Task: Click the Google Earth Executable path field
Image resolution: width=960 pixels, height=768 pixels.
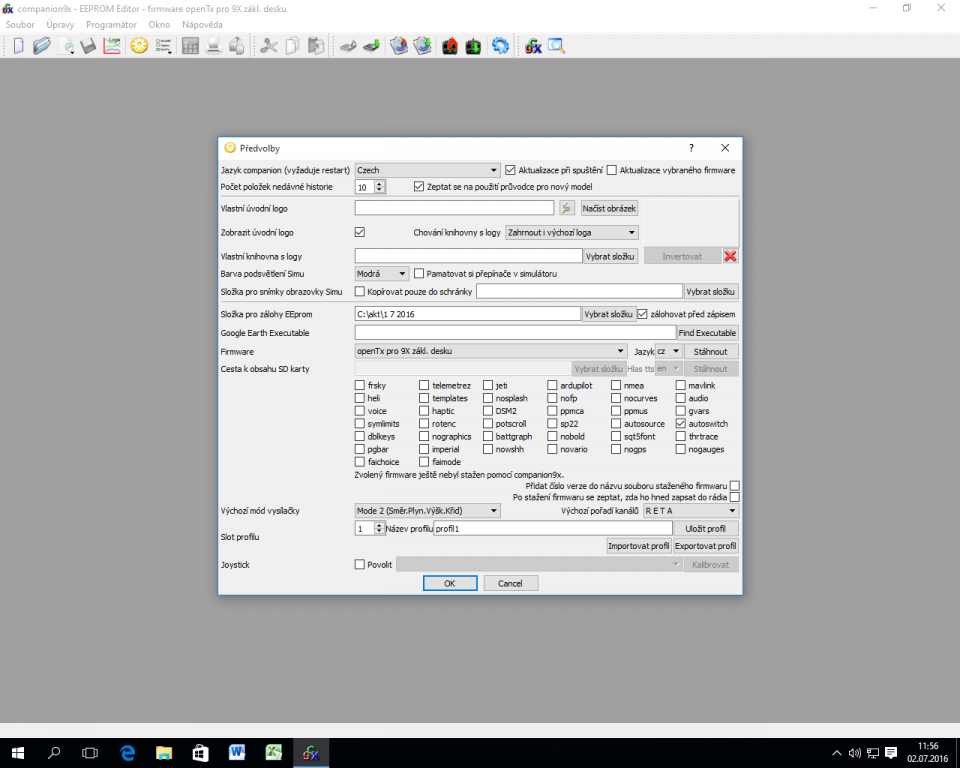Action: [x=515, y=332]
